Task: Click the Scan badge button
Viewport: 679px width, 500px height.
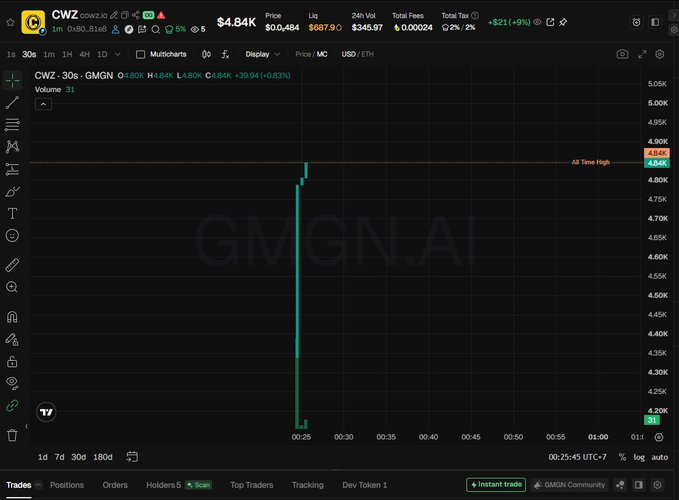Action: point(199,485)
